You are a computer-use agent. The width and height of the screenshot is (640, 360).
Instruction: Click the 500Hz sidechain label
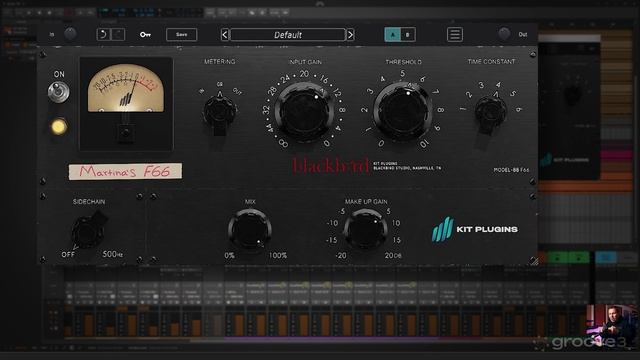113,254
